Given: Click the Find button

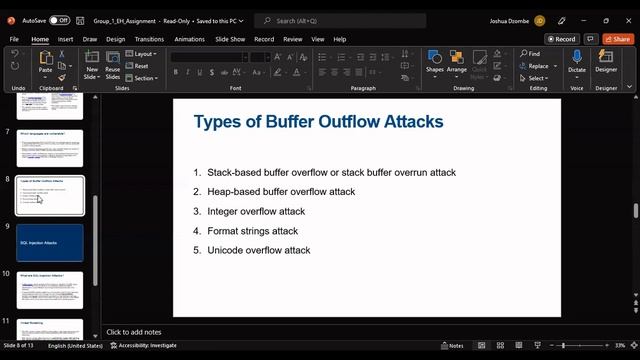Looking at the screenshot, I should click(530, 53).
